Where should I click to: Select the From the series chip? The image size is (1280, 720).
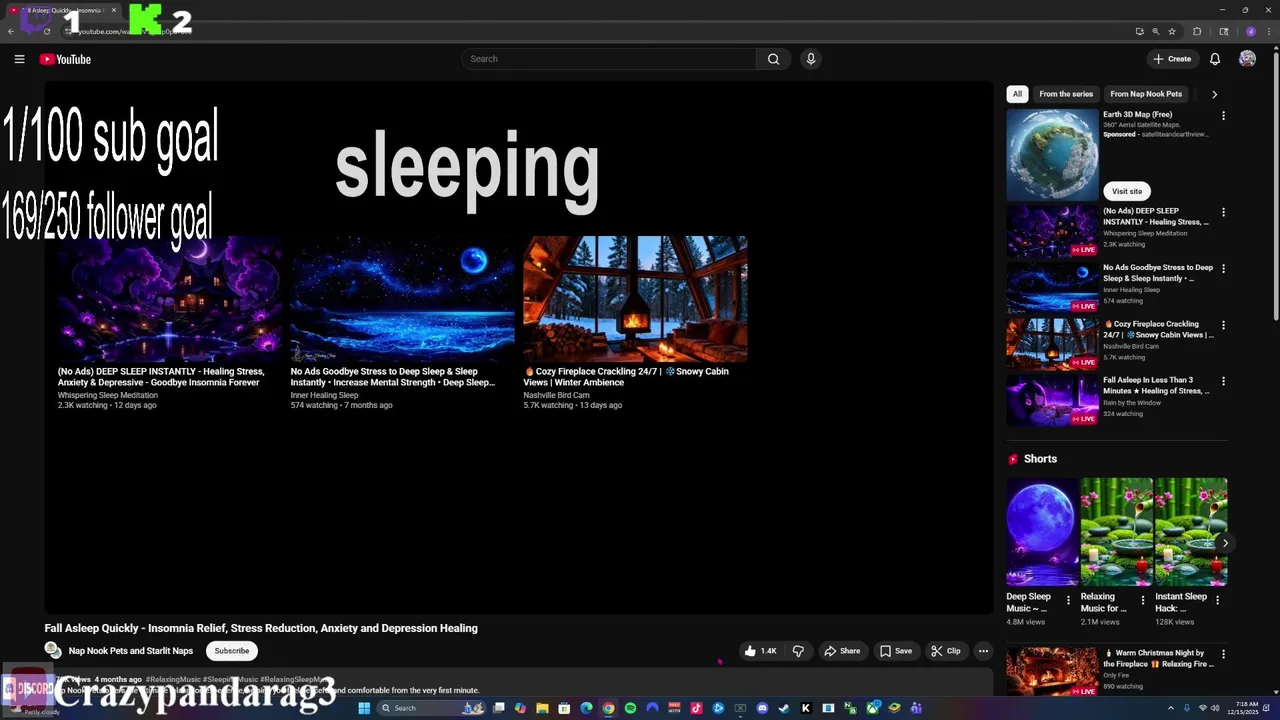coord(1066,94)
